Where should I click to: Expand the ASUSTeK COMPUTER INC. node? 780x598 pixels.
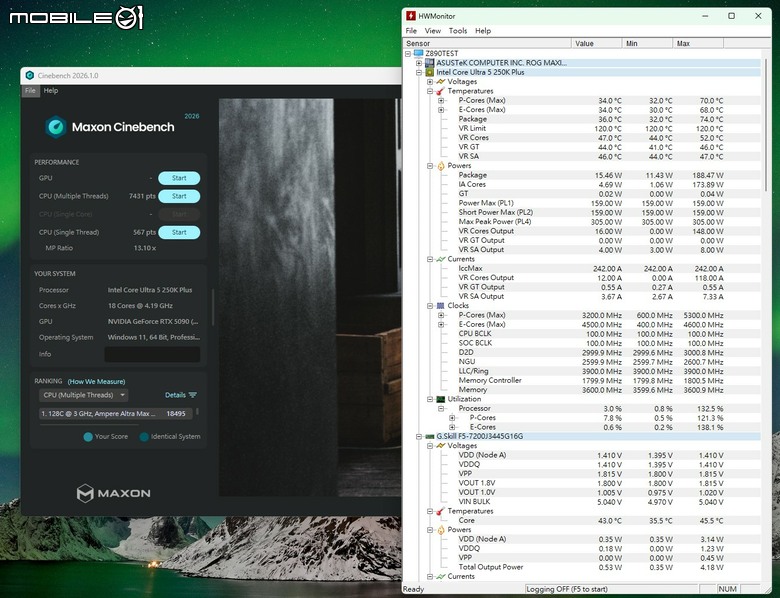coord(419,63)
